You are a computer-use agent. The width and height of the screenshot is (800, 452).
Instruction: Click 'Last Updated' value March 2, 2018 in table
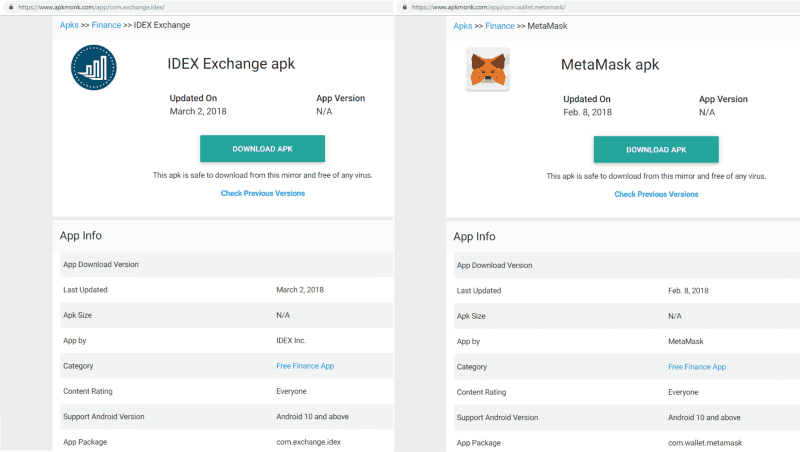tap(300, 290)
